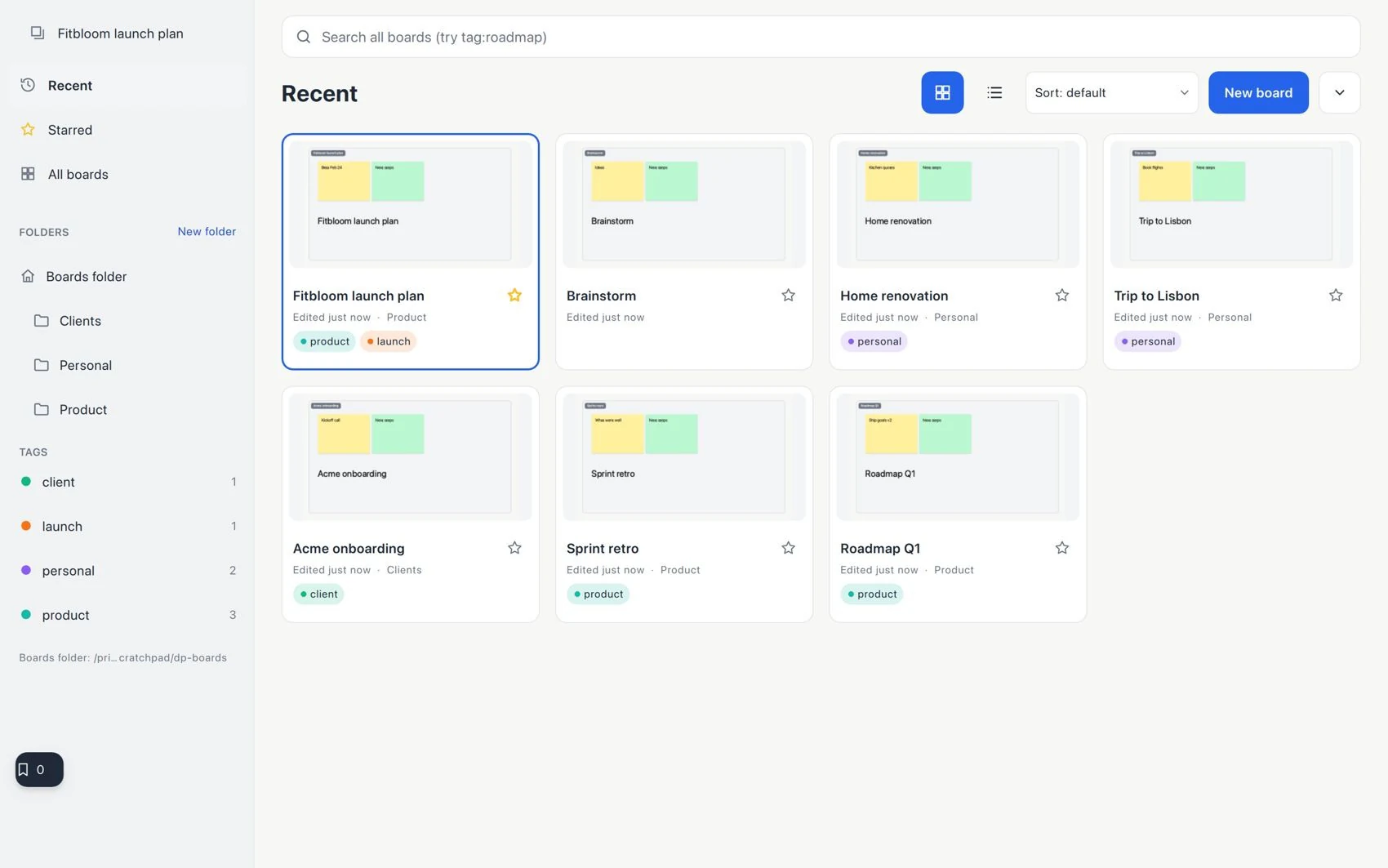
Task: Filter by the launch tag in sidebar
Action: 127,526
